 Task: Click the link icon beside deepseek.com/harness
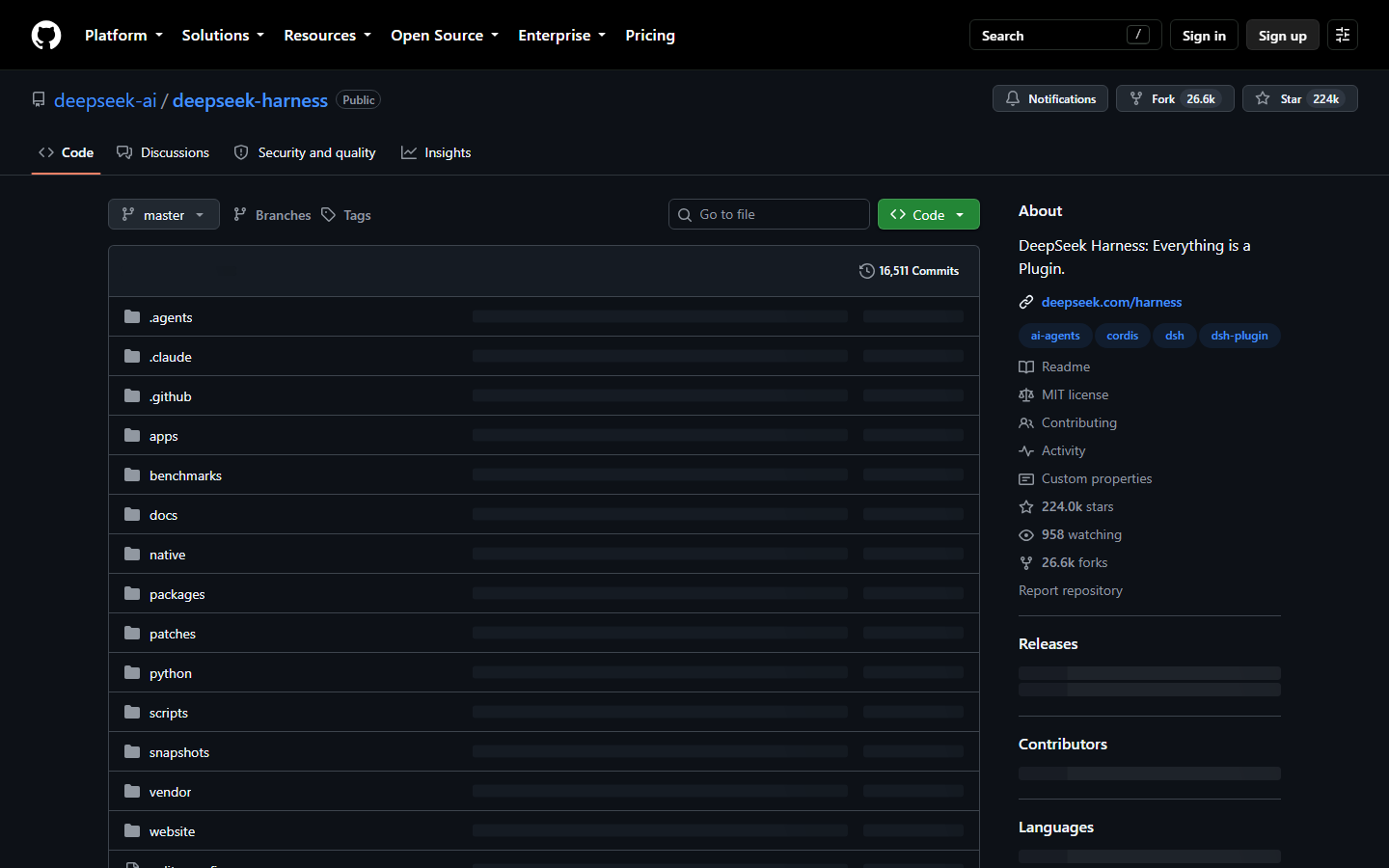pos(1026,303)
